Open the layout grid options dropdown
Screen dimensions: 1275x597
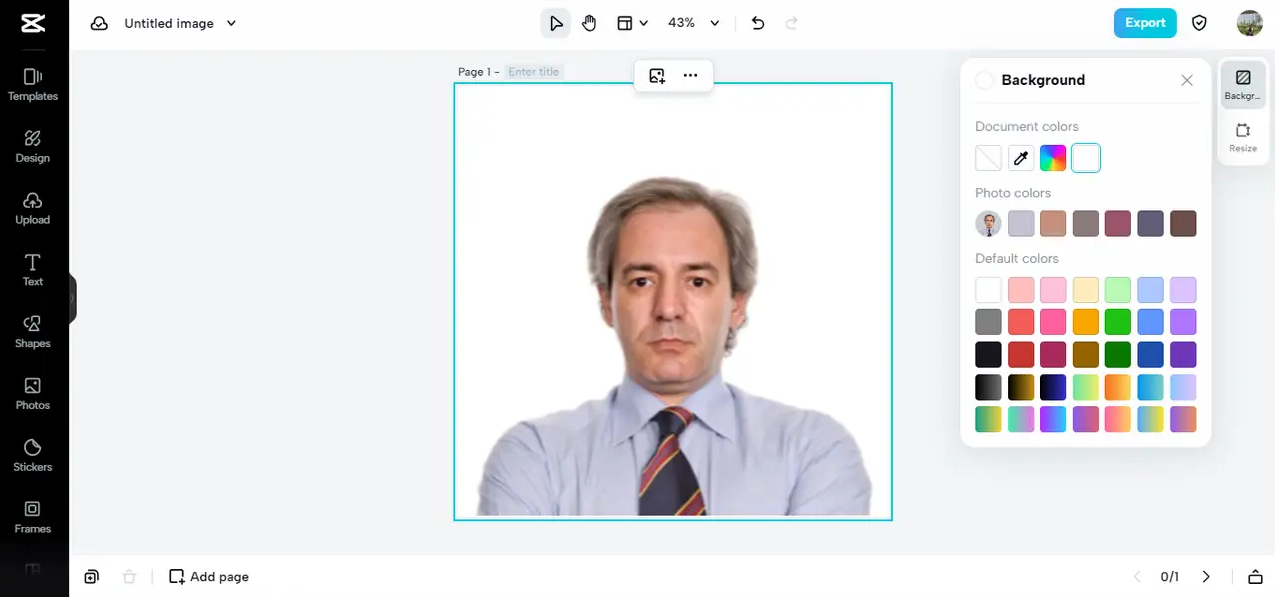click(x=632, y=23)
